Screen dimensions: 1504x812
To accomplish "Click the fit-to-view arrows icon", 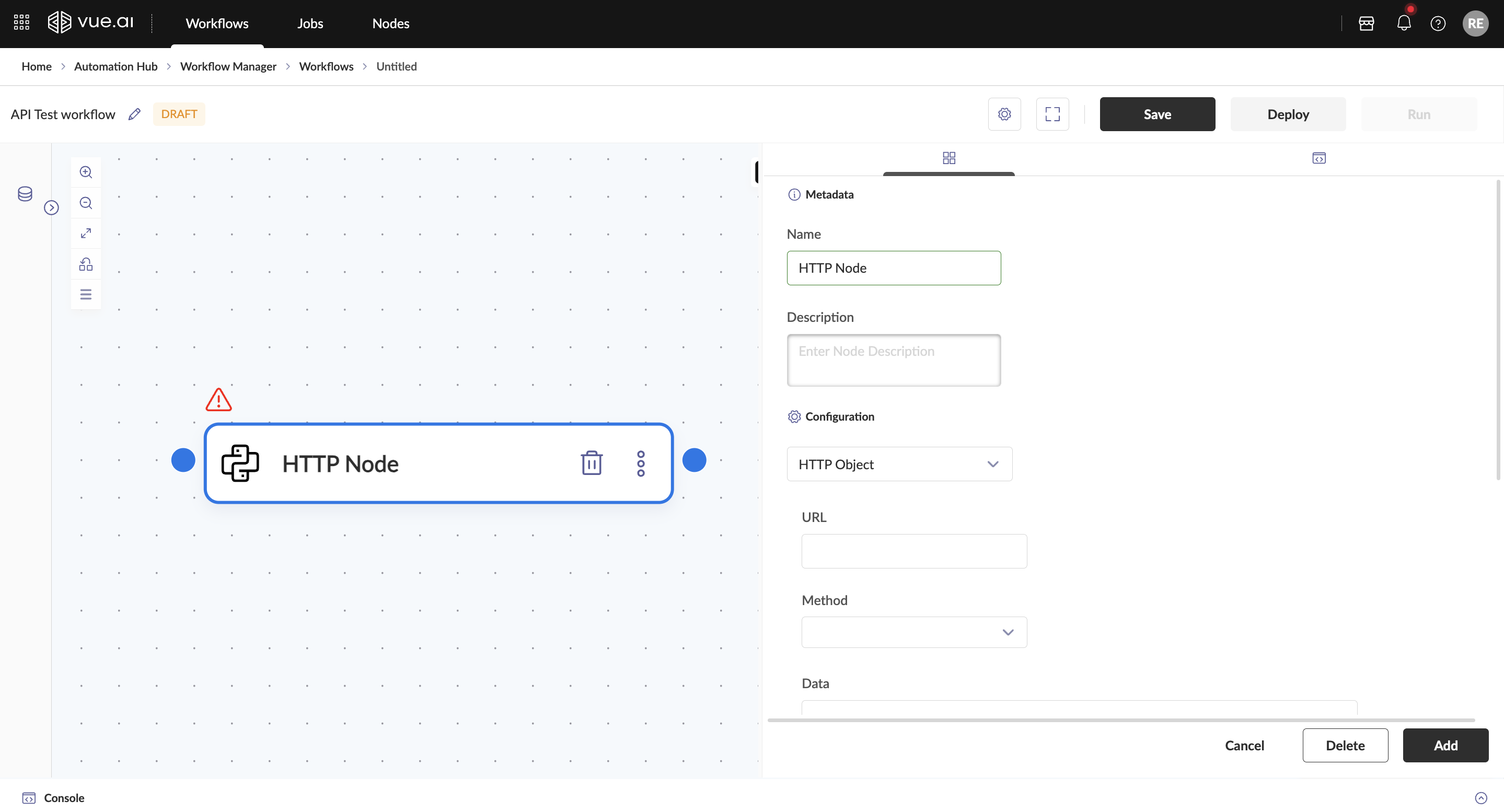I will pos(86,234).
